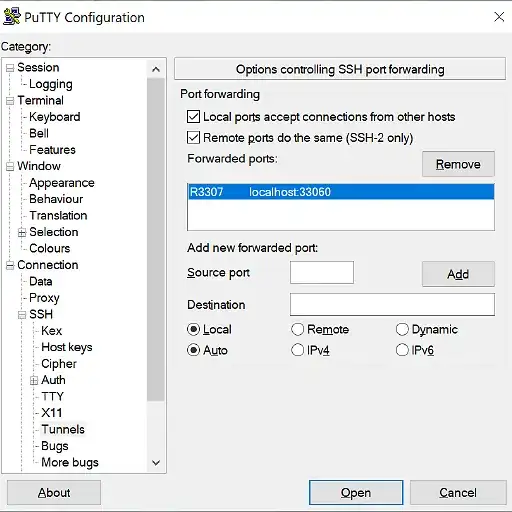The image size is (512, 512).
Task: Select the Dynamic radio button
Action: (x=402, y=329)
